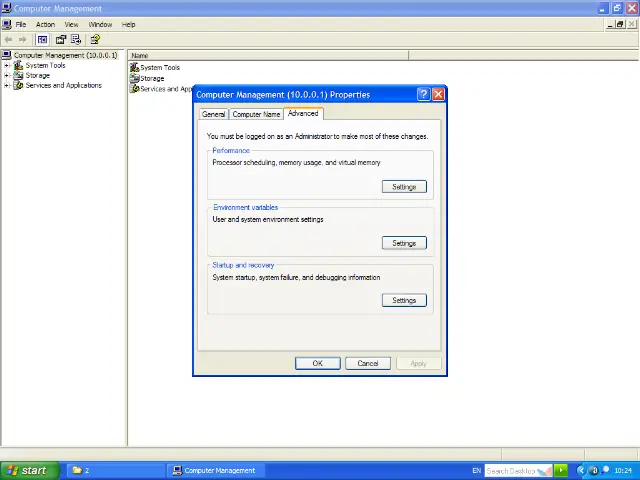Click the Export List toolbar icon
This screenshot has width=640, height=480.
coord(76,40)
